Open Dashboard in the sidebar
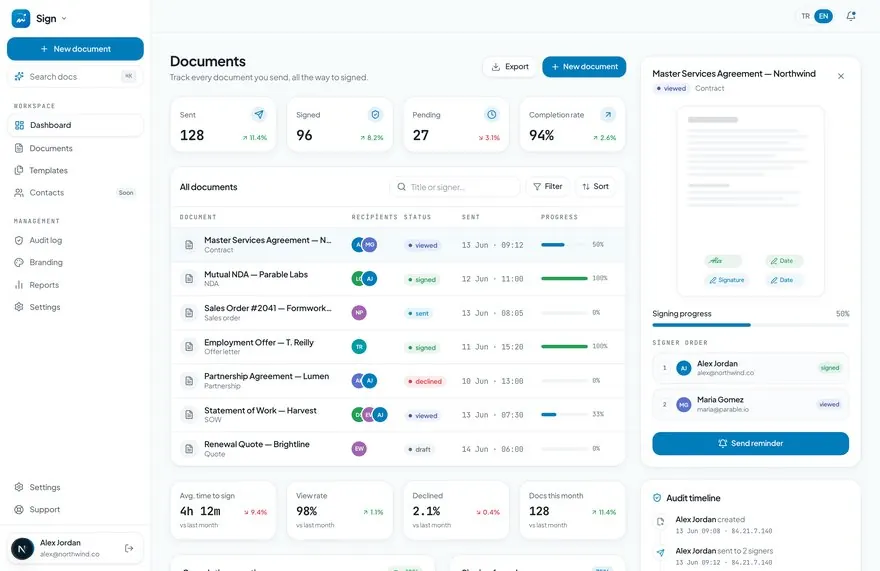Screen dimensions: 880x571 click(x=75, y=125)
